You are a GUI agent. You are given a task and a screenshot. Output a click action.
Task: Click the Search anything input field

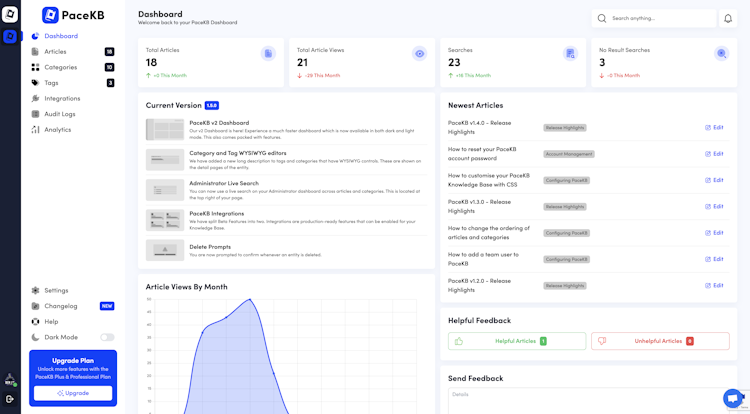click(654, 19)
